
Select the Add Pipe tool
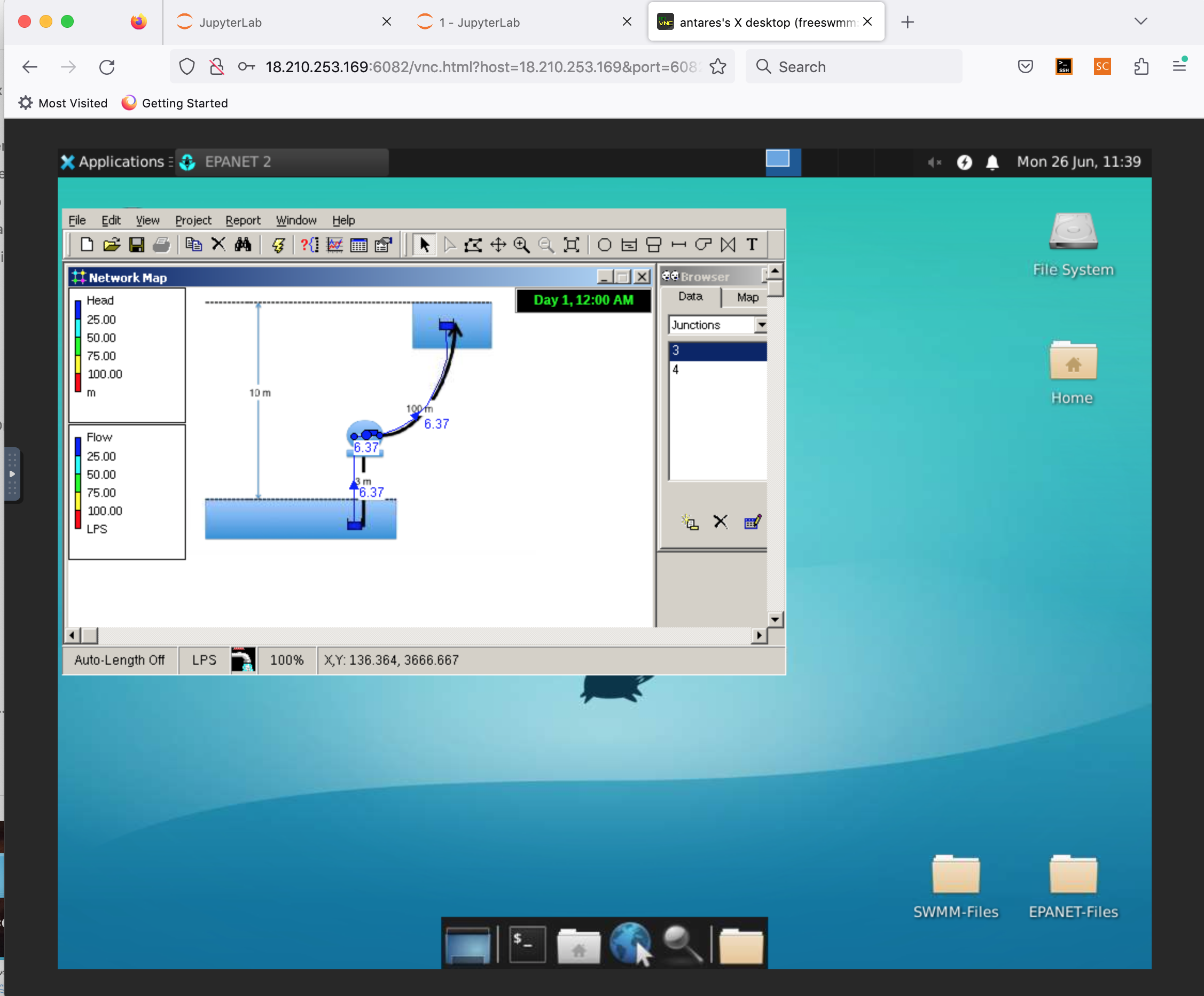(678, 245)
